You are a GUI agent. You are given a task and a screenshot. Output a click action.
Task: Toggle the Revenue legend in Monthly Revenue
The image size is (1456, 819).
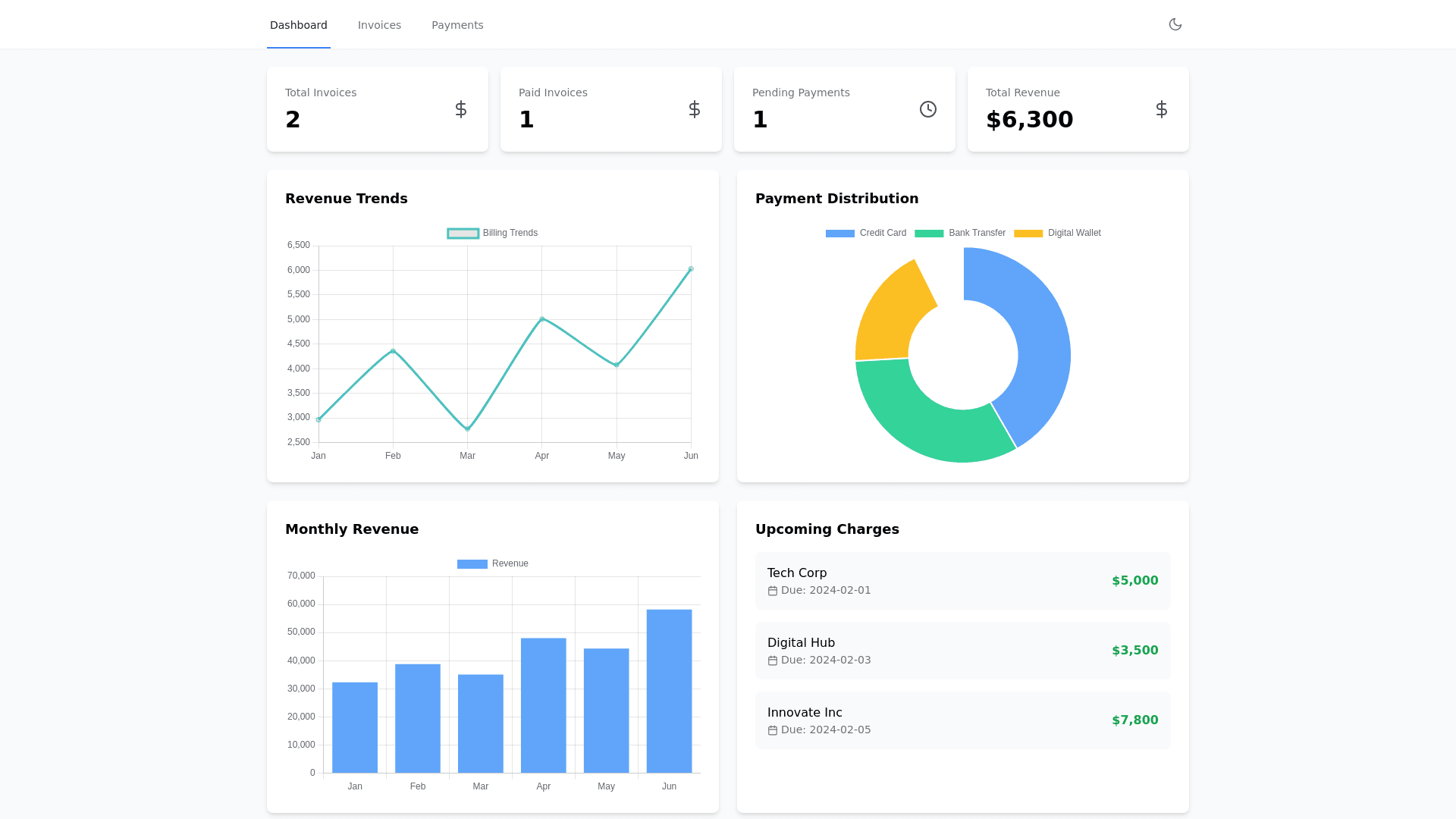[493, 563]
